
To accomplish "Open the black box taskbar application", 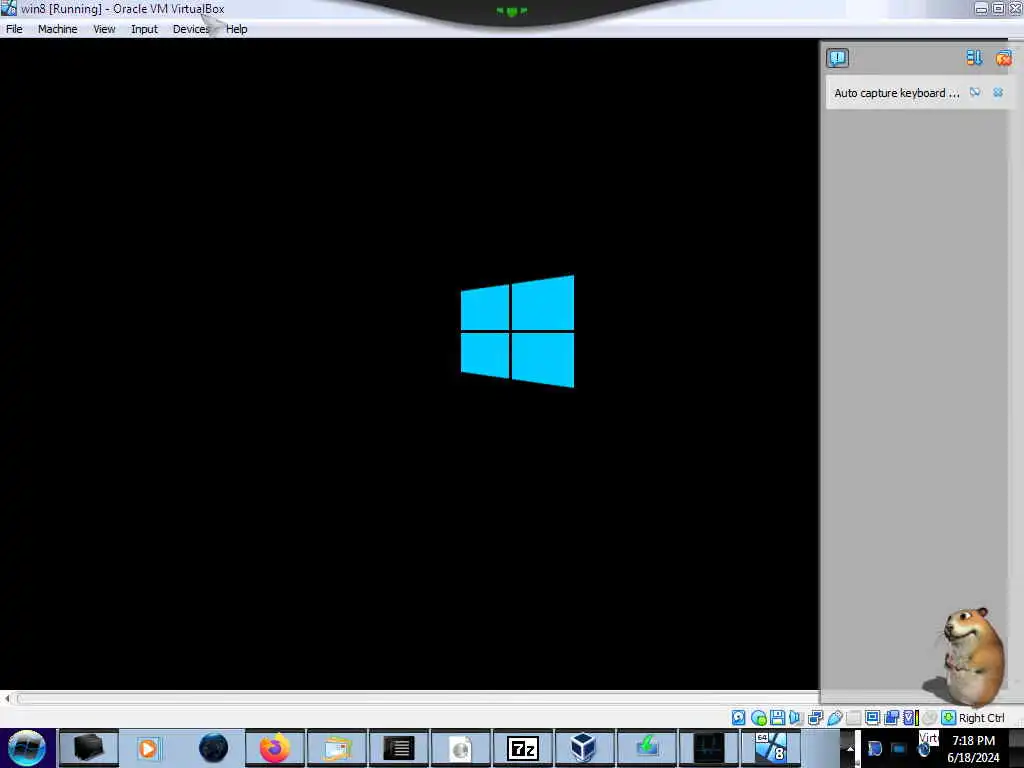I will (x=89, y=748).
